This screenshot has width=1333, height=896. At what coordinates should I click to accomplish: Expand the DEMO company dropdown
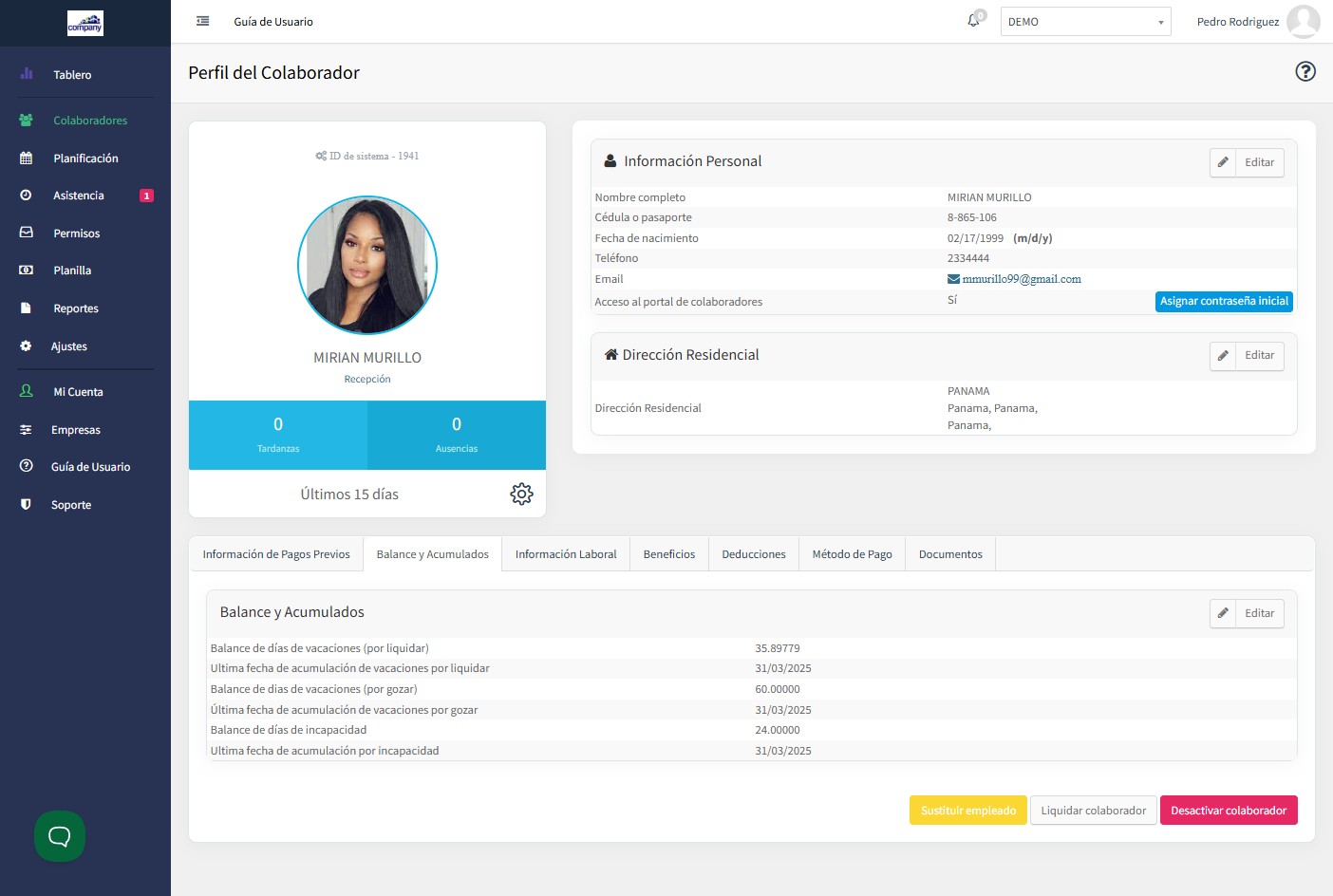1085,22
